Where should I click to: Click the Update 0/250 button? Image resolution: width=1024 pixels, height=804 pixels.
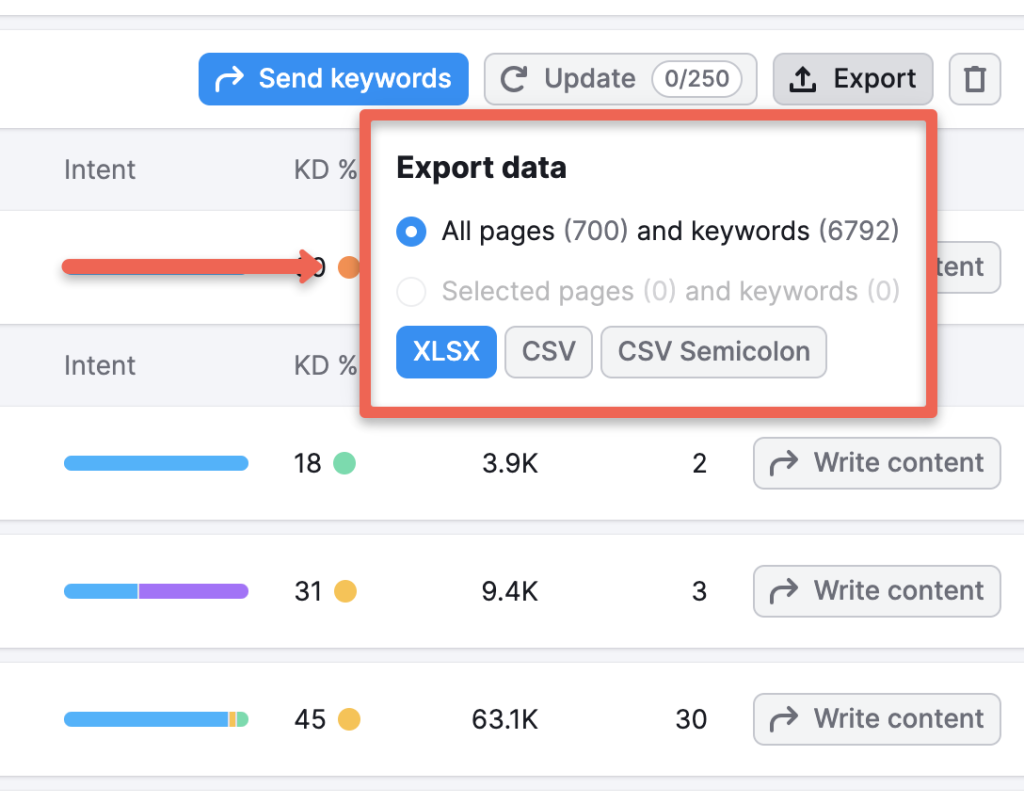tap(620, 78)
